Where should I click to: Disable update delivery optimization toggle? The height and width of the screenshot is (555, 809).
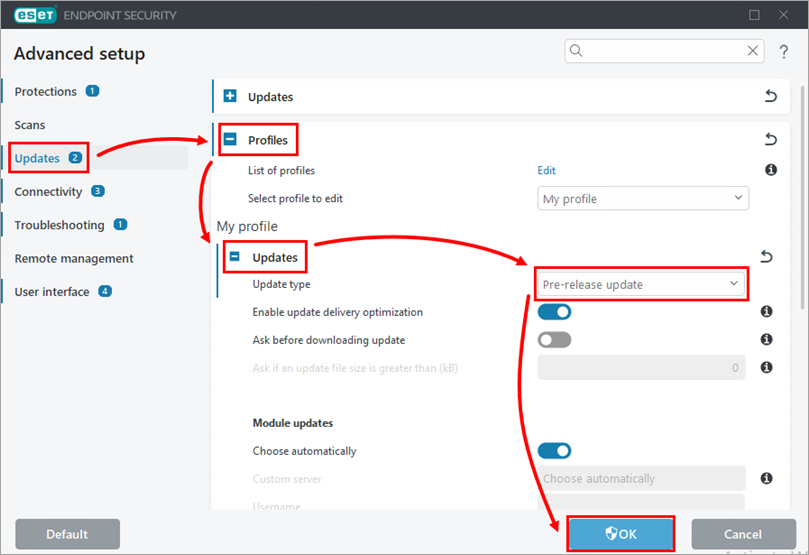[555, 312]
